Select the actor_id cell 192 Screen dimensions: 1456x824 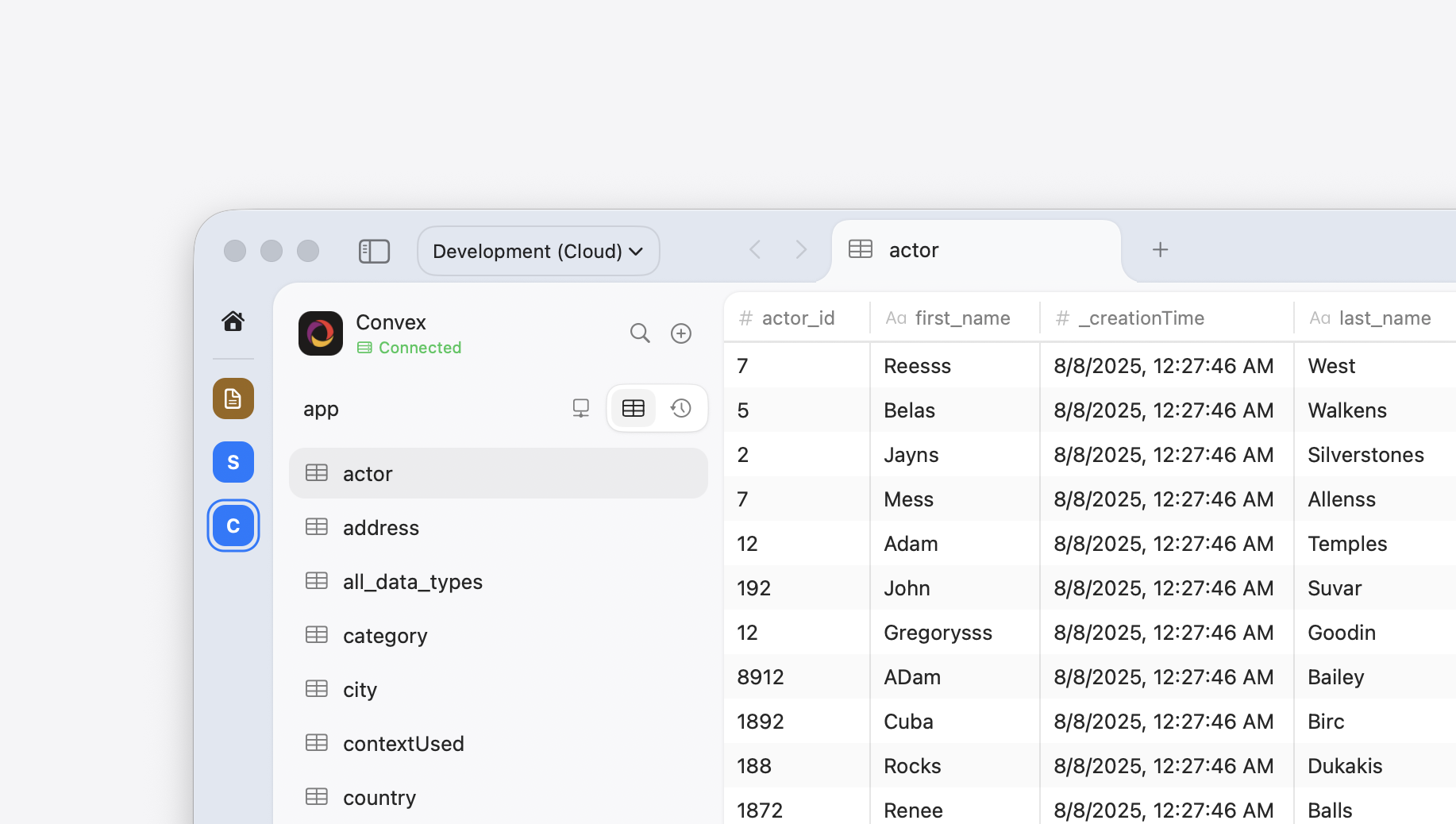797,588
